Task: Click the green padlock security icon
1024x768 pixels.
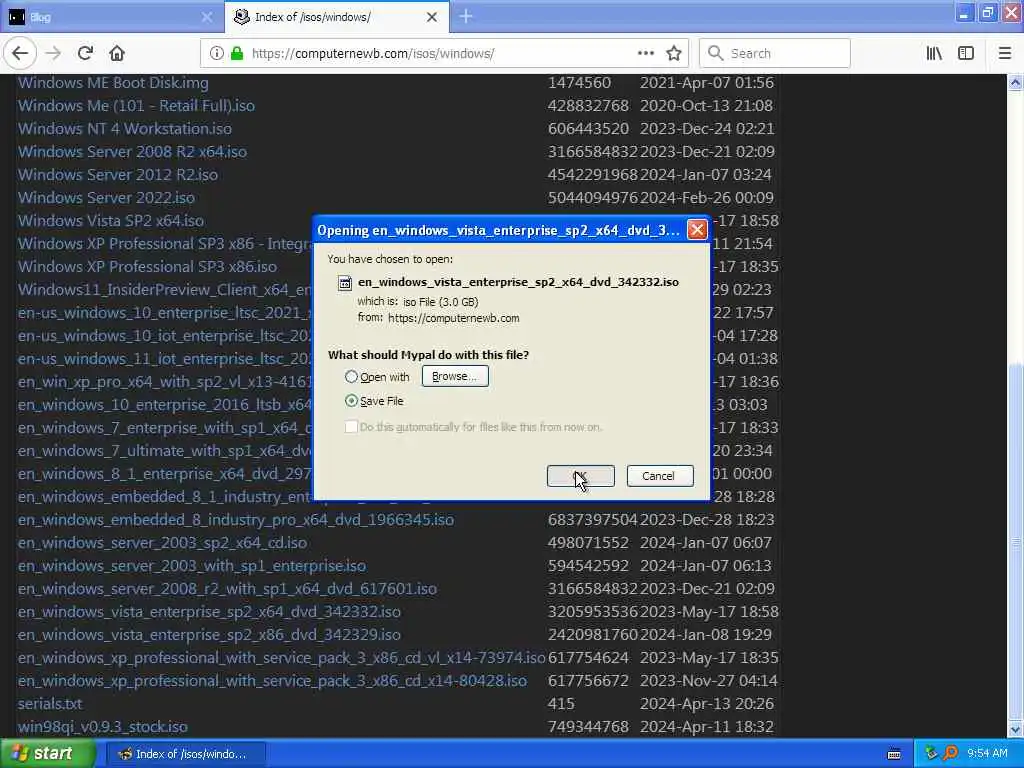Action: click(x=236, y=54)
